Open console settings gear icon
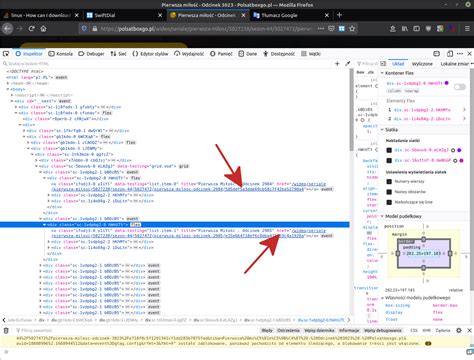The width and height of the screenshot is (474, 360). tap(459, 330)
